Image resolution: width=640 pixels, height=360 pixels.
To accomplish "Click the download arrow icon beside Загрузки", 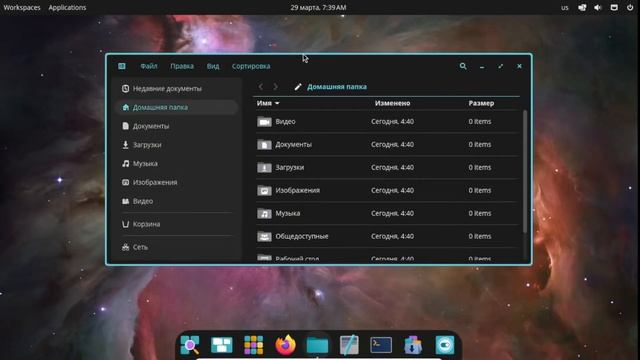I will point(125,145).
